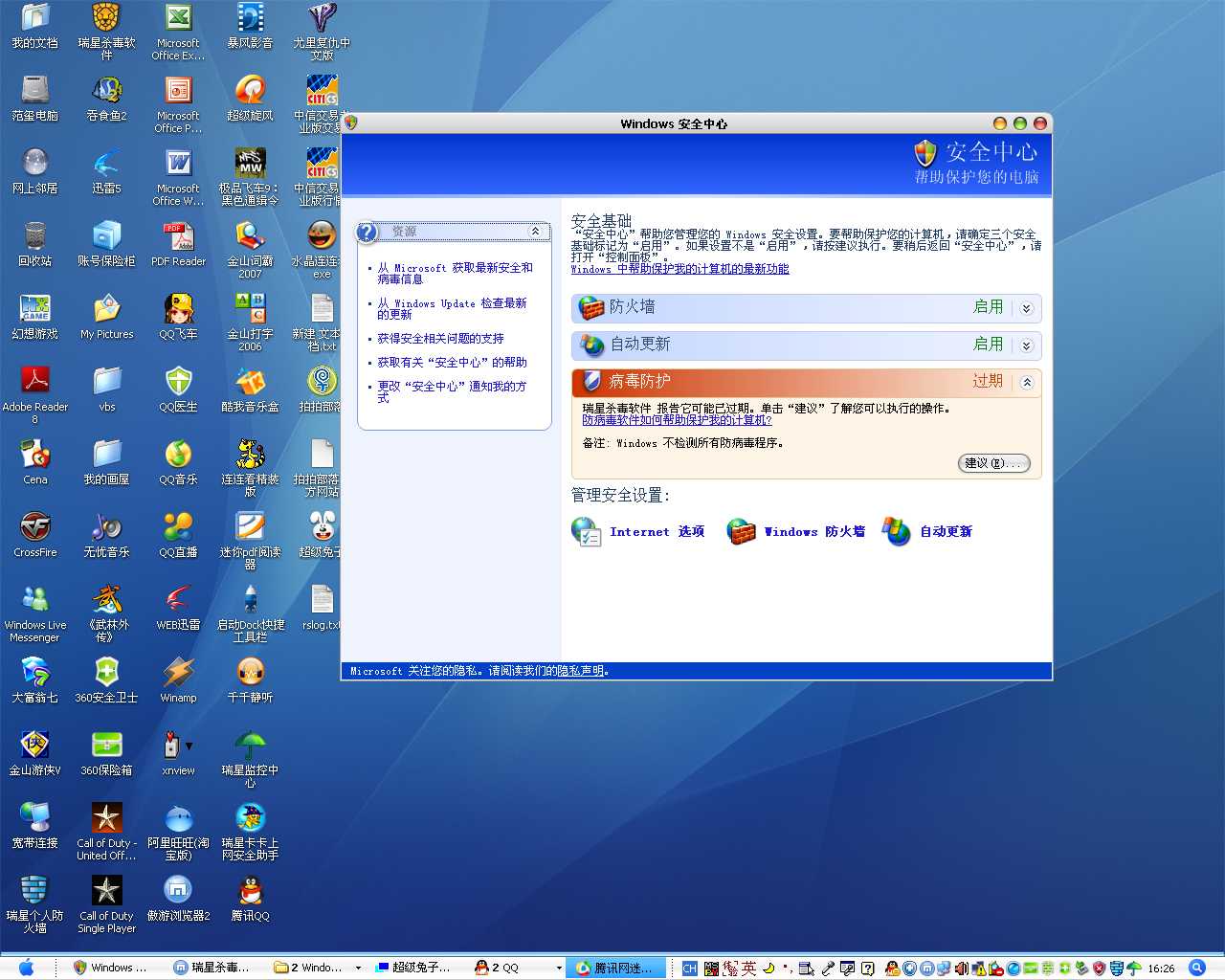The height and width of the screenshot is (980, 1225).
Task: Switch to the 腾讯网迷 taskbar window
Action: click(615, 968)
